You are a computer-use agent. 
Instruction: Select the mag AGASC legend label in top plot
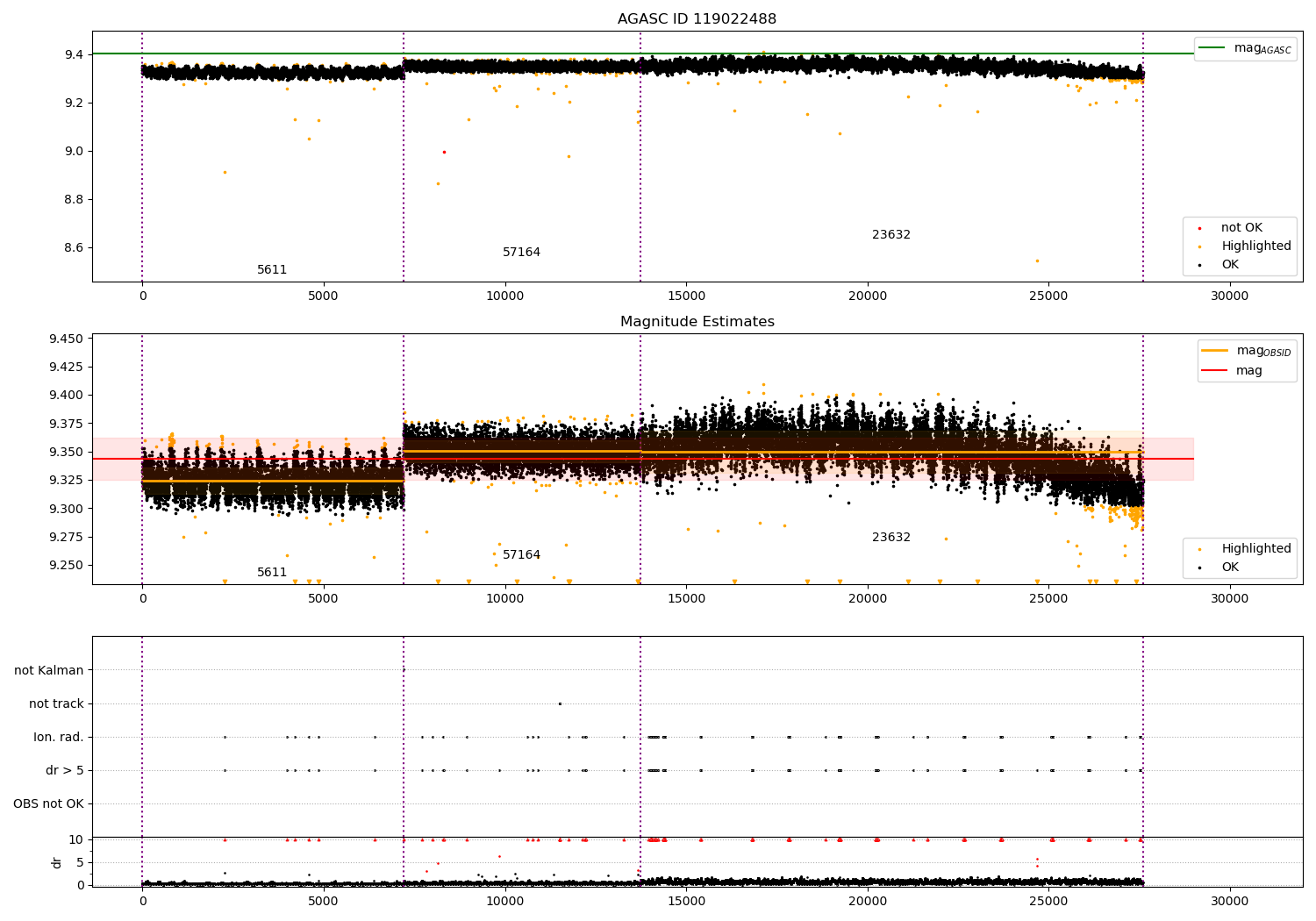pos(1262,48)
